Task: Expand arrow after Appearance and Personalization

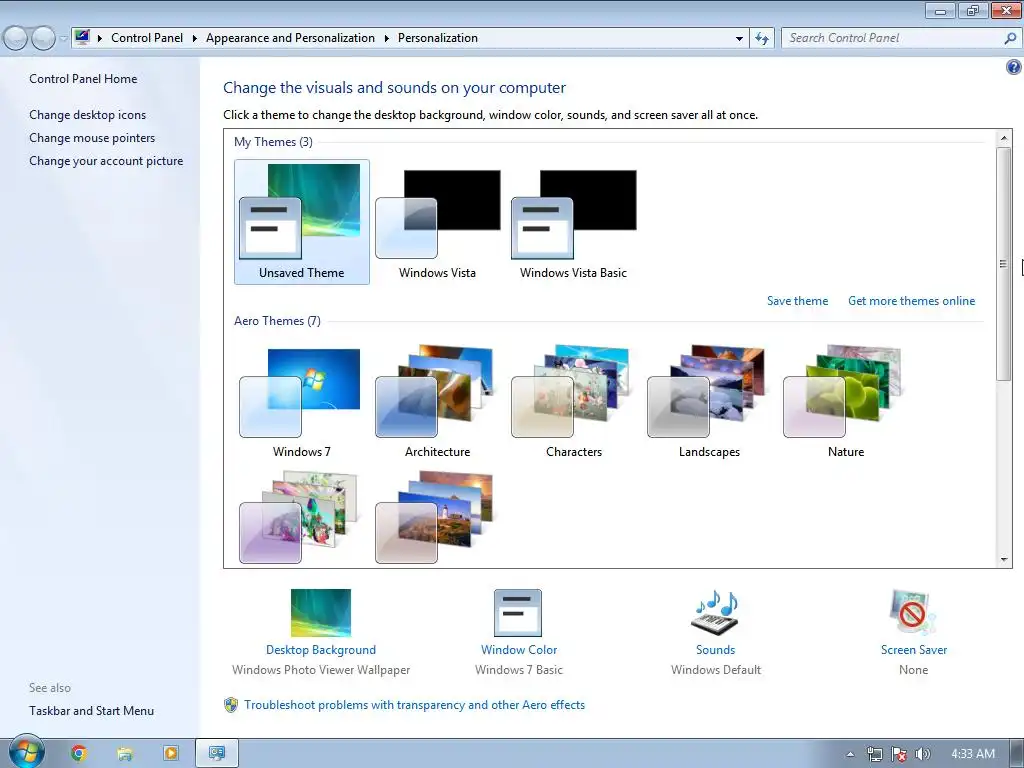Action: [387, 39]
